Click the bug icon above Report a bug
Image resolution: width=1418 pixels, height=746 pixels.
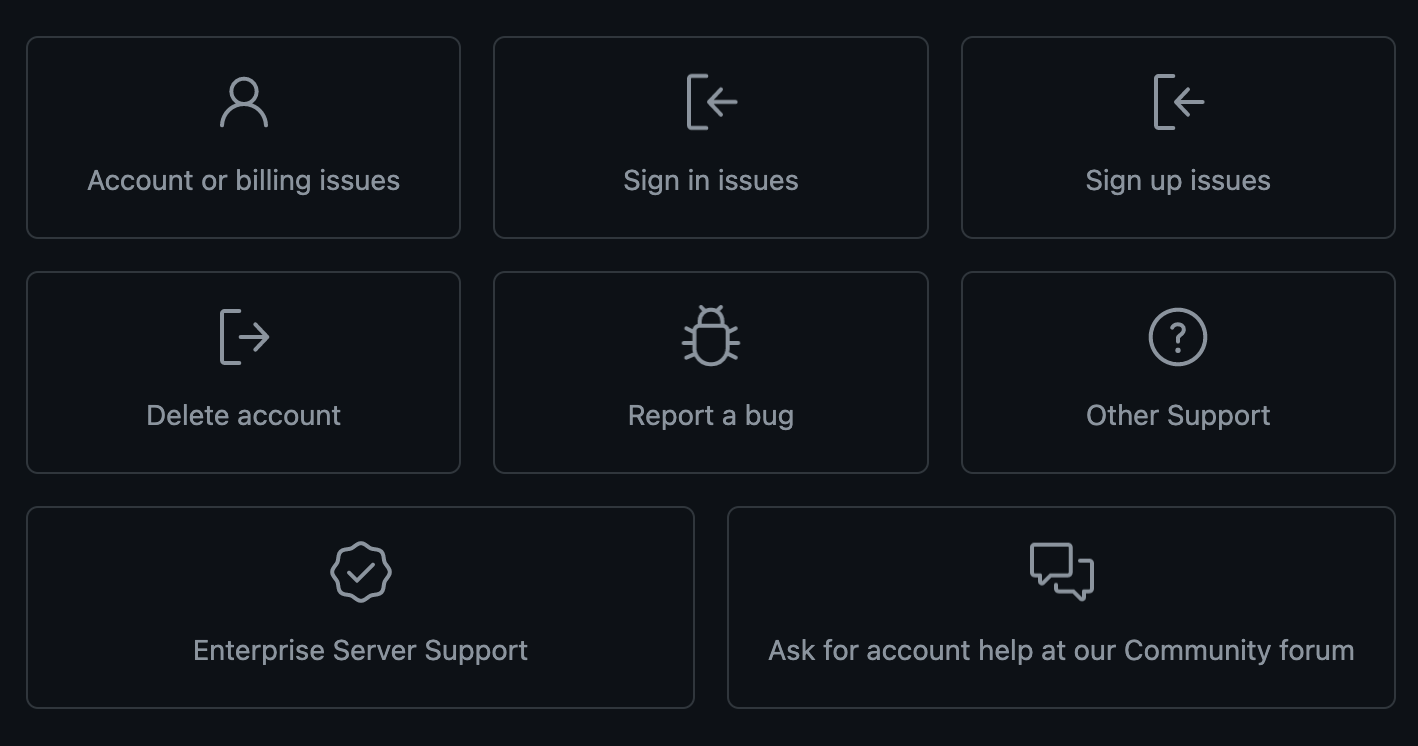click(711, 336)
